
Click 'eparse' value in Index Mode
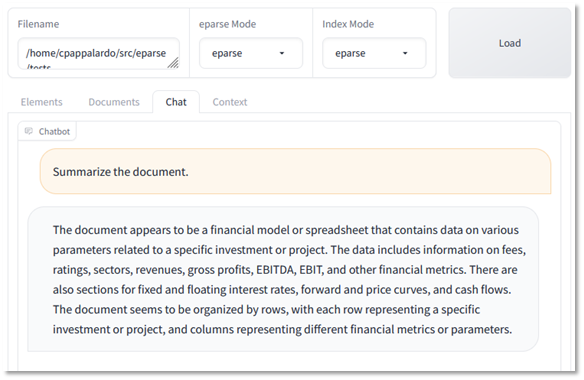[350, 53]
